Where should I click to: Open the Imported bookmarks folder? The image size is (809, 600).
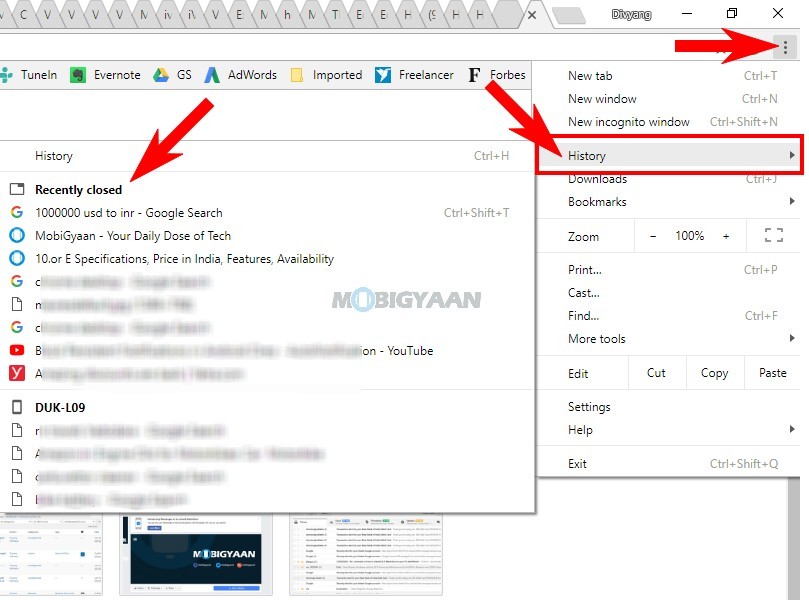click(x=326, y=75)
